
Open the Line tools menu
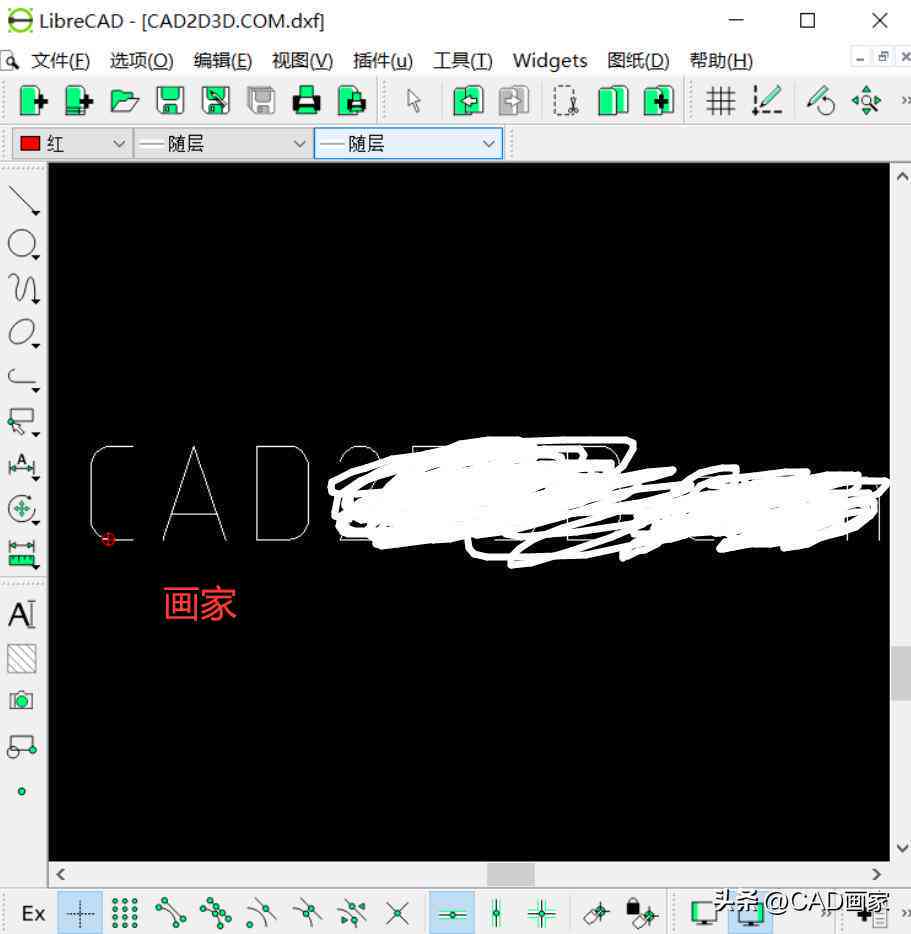[x=23, y=200]
